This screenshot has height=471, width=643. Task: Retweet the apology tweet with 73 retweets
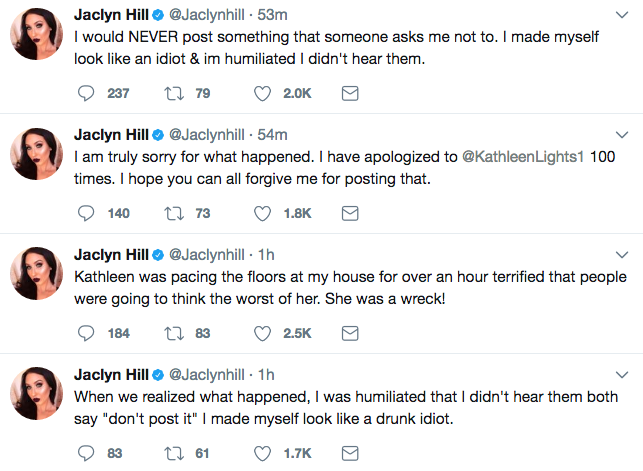174,214
